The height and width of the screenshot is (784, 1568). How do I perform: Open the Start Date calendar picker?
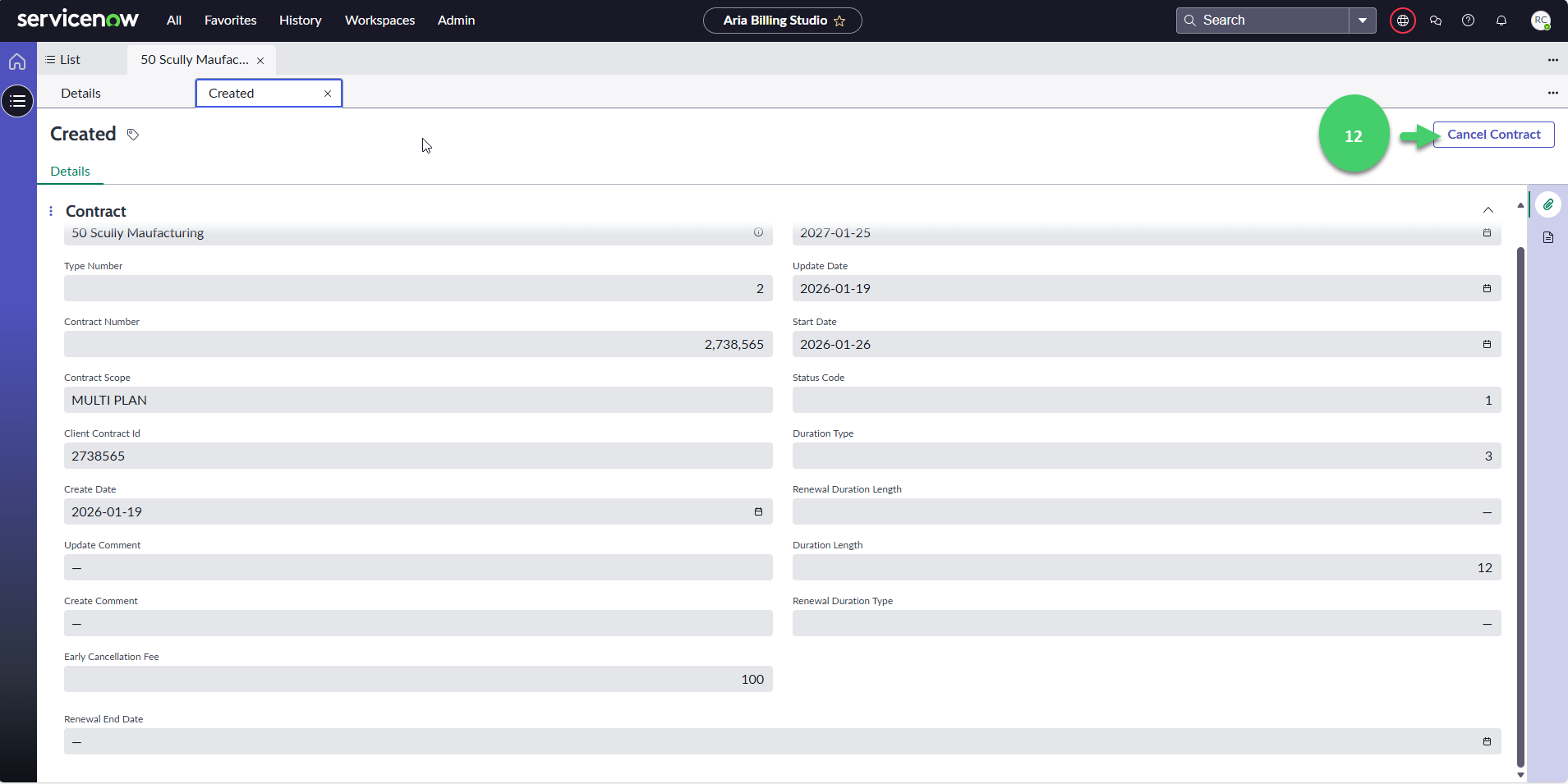pos(1487,345)
